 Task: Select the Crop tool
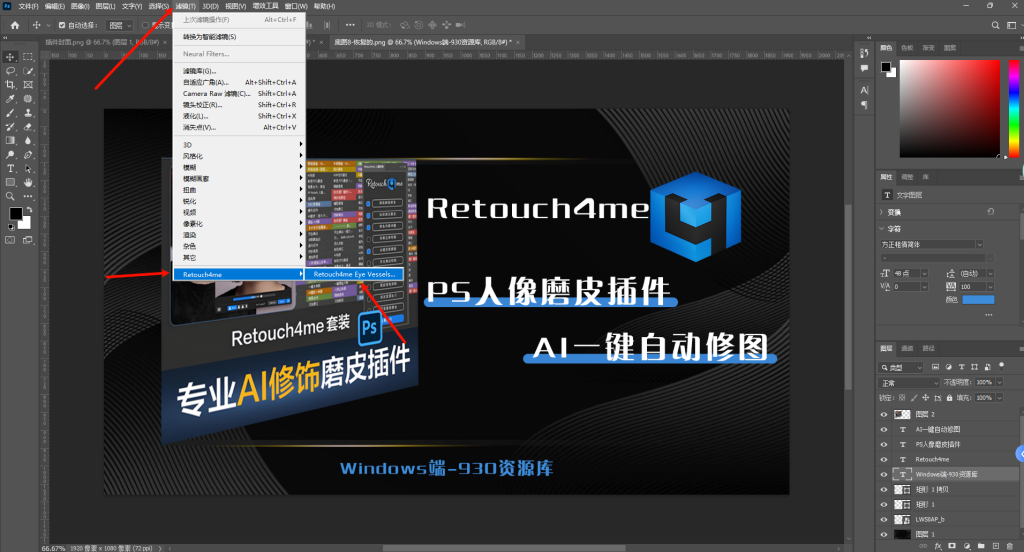(x=10, y=85)
